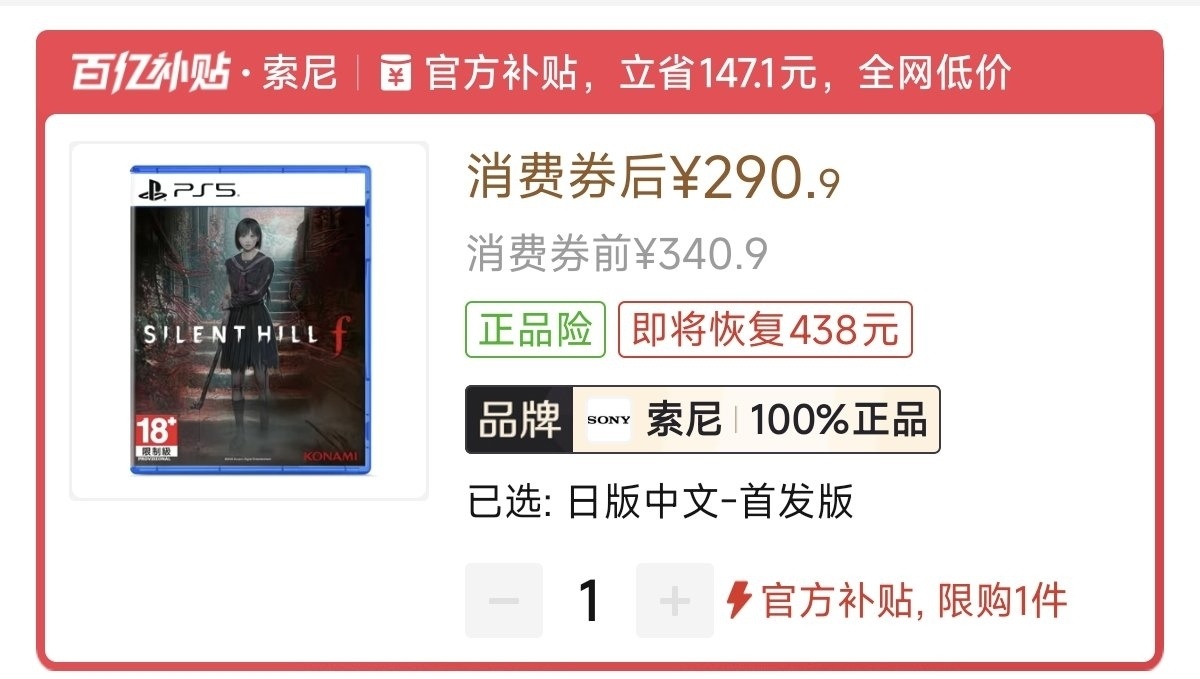This screenshot has height=679, width=1200.
Task: Tap the 100%正品 brand guarantee text
Action: coord(839,420)
